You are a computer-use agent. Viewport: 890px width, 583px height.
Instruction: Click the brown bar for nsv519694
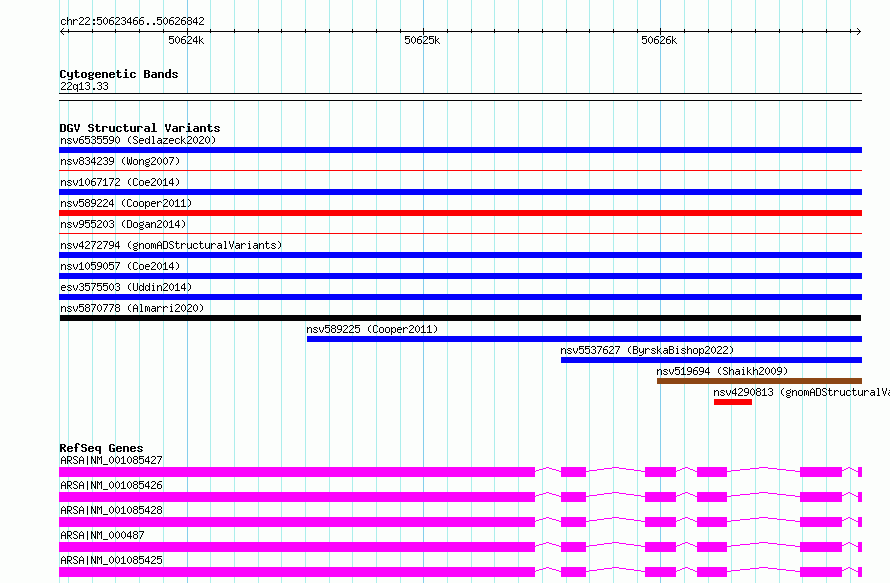pyautogui.click(x=759, y=381)
